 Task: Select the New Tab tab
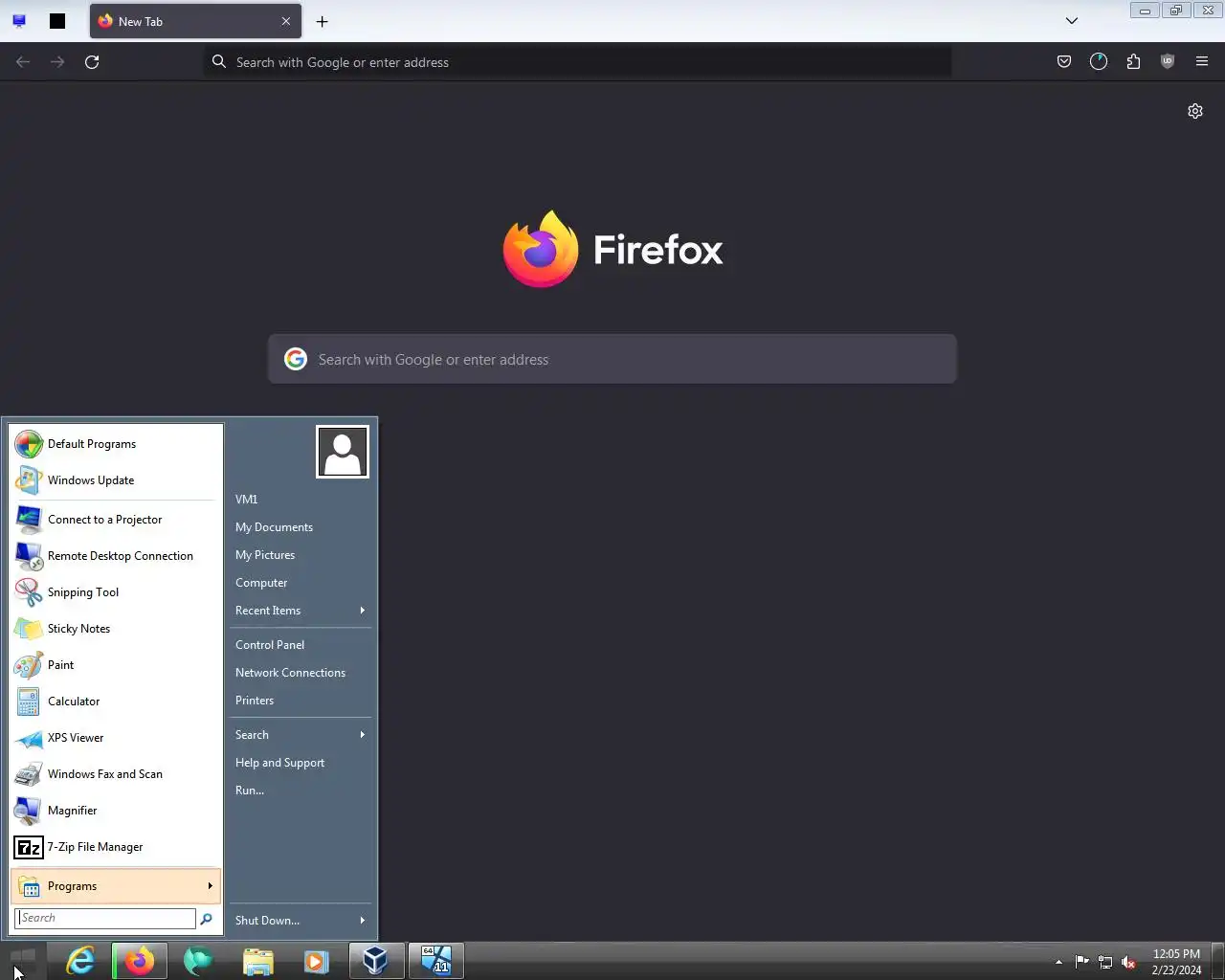195,21
